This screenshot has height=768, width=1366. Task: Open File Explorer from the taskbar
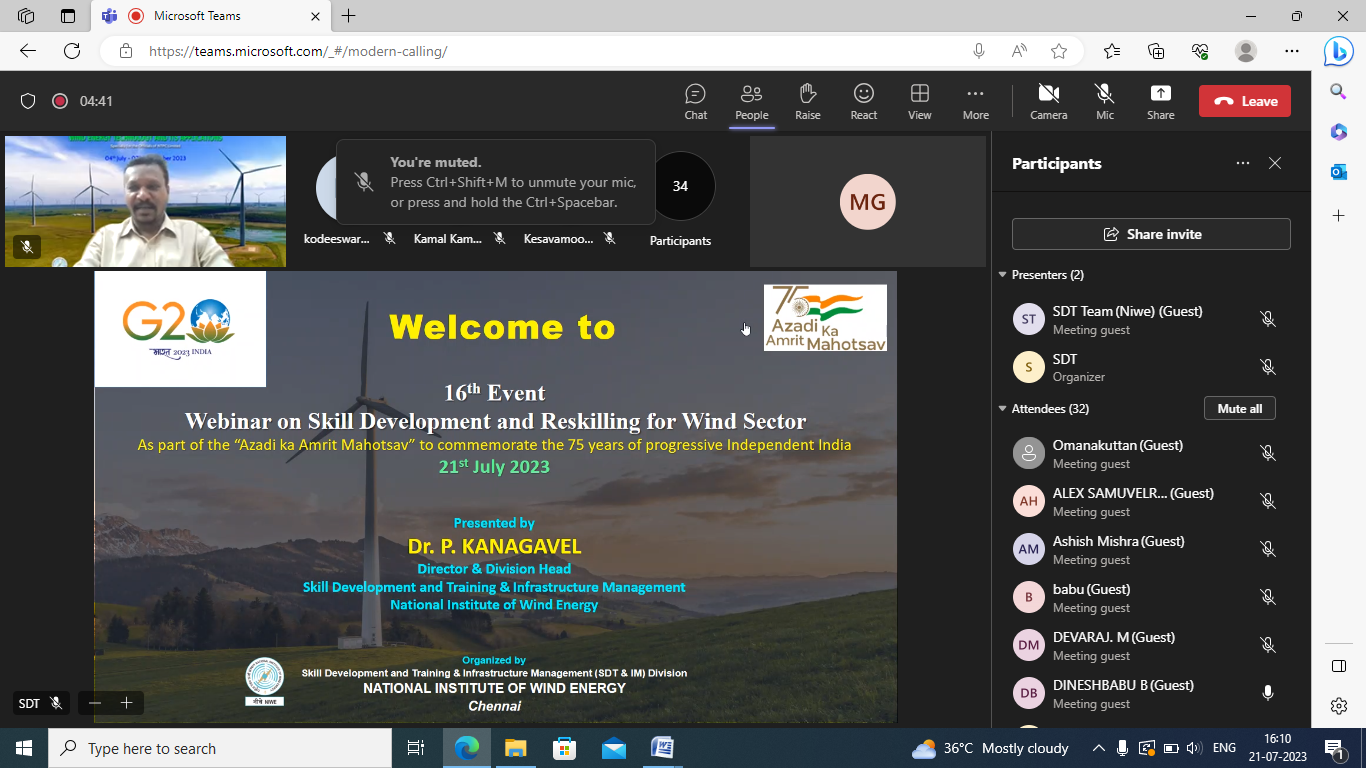click(x=515, y=748)
